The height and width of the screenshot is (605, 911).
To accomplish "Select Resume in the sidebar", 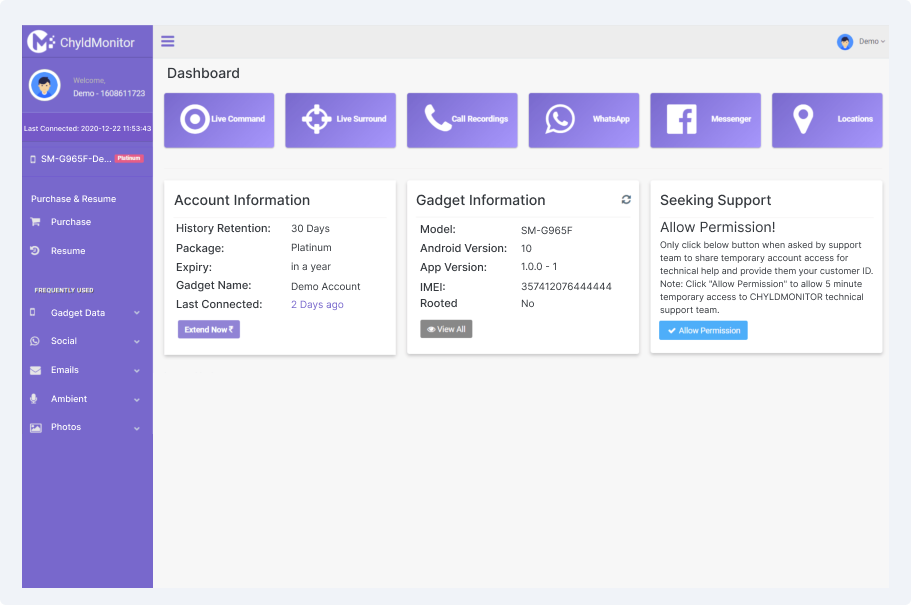I will pyautogui.click(x=68, y=251).
